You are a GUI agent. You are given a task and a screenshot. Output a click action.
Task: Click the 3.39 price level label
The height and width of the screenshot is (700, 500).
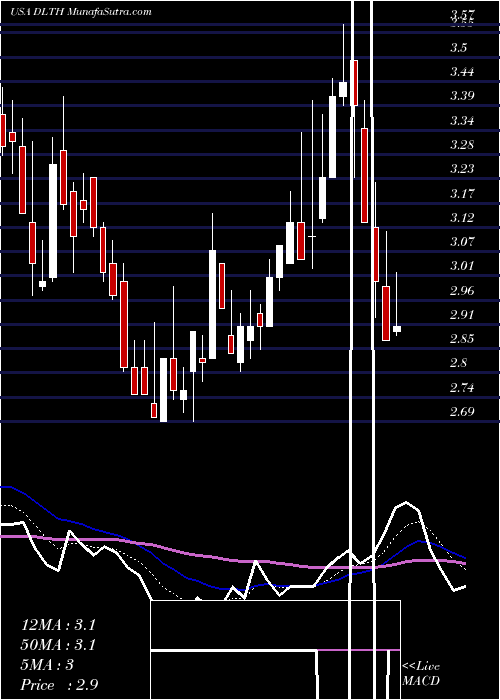pos(462,96)
